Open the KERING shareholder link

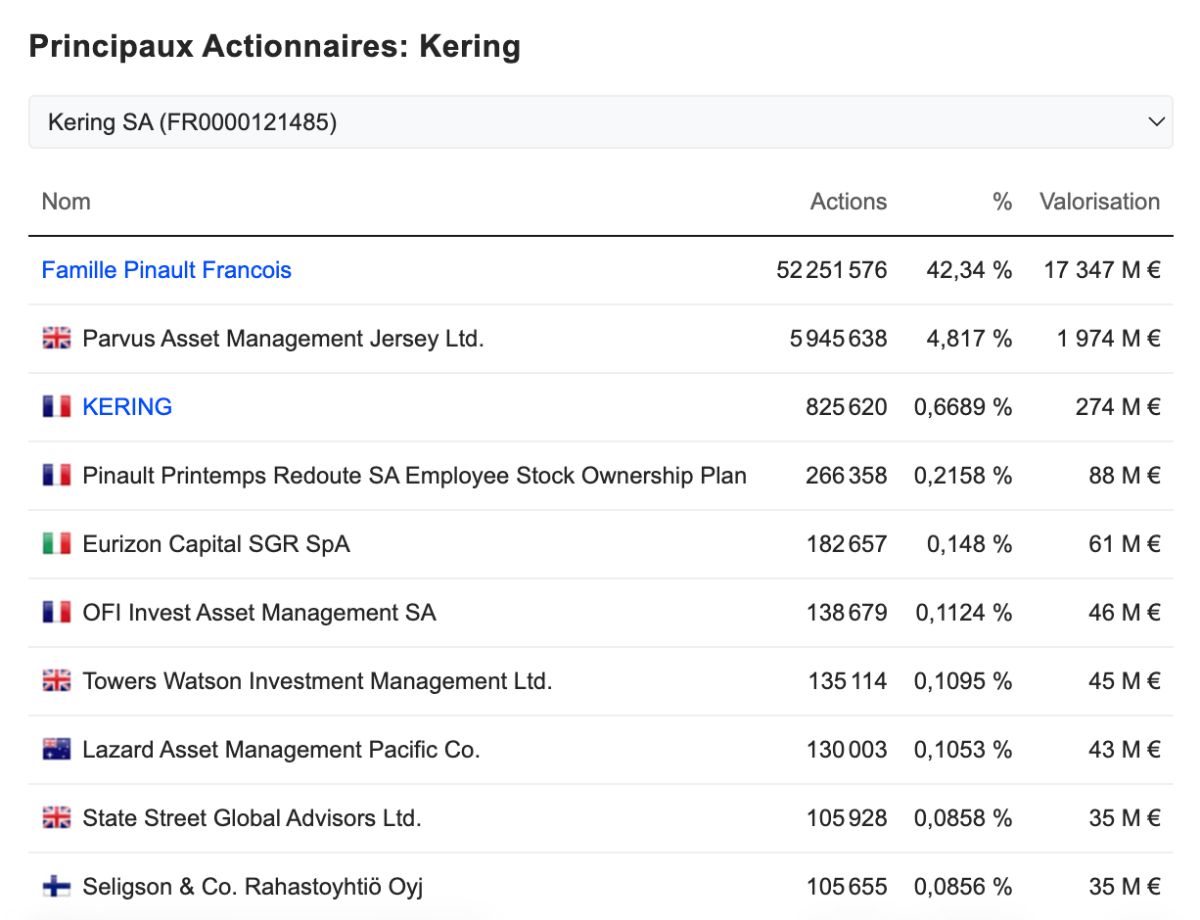coord(127,407)
